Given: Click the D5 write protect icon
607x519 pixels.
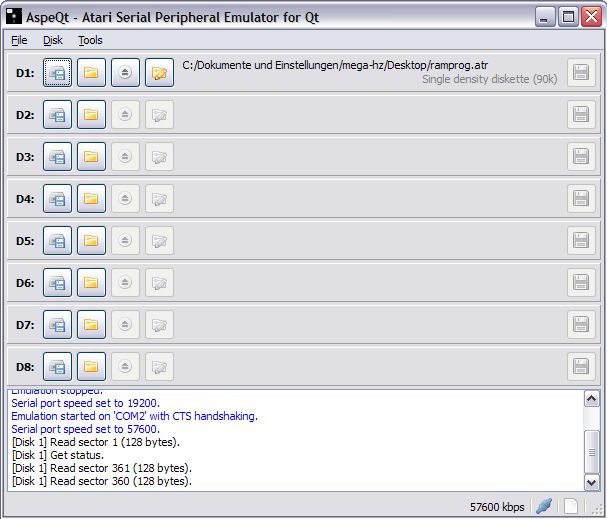Looking at the screenshot, I should click(x=159, y=241).
